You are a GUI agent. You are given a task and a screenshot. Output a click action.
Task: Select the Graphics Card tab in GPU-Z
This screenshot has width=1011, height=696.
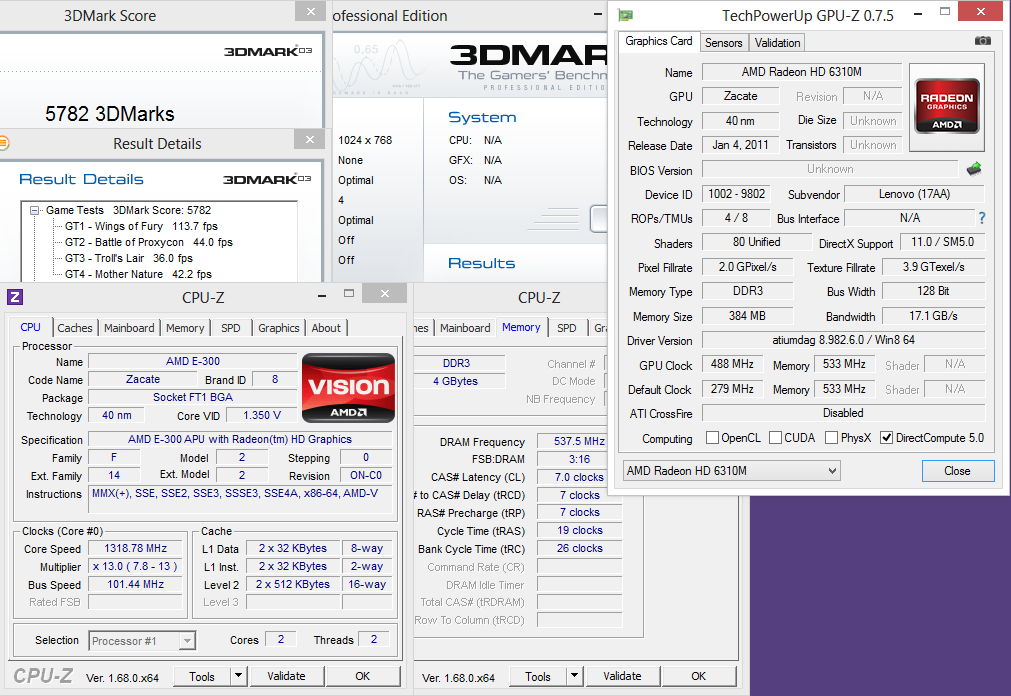(658, 41)
